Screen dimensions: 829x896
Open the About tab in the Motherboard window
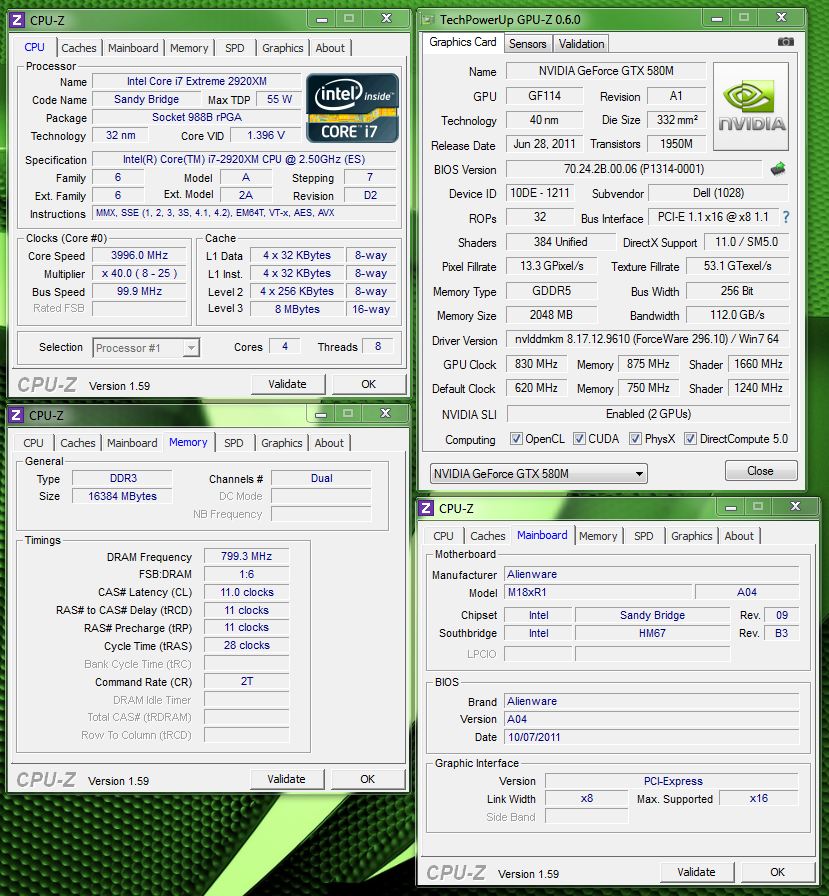[739, 536]
